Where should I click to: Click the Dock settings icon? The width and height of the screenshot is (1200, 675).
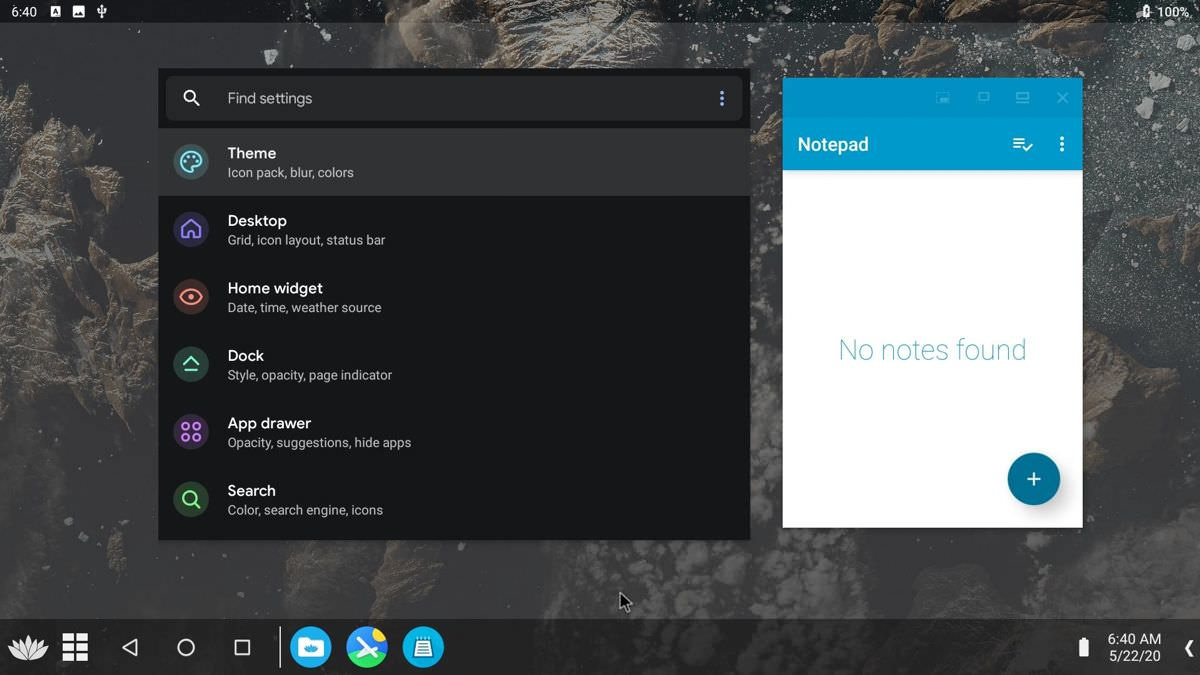191,364
